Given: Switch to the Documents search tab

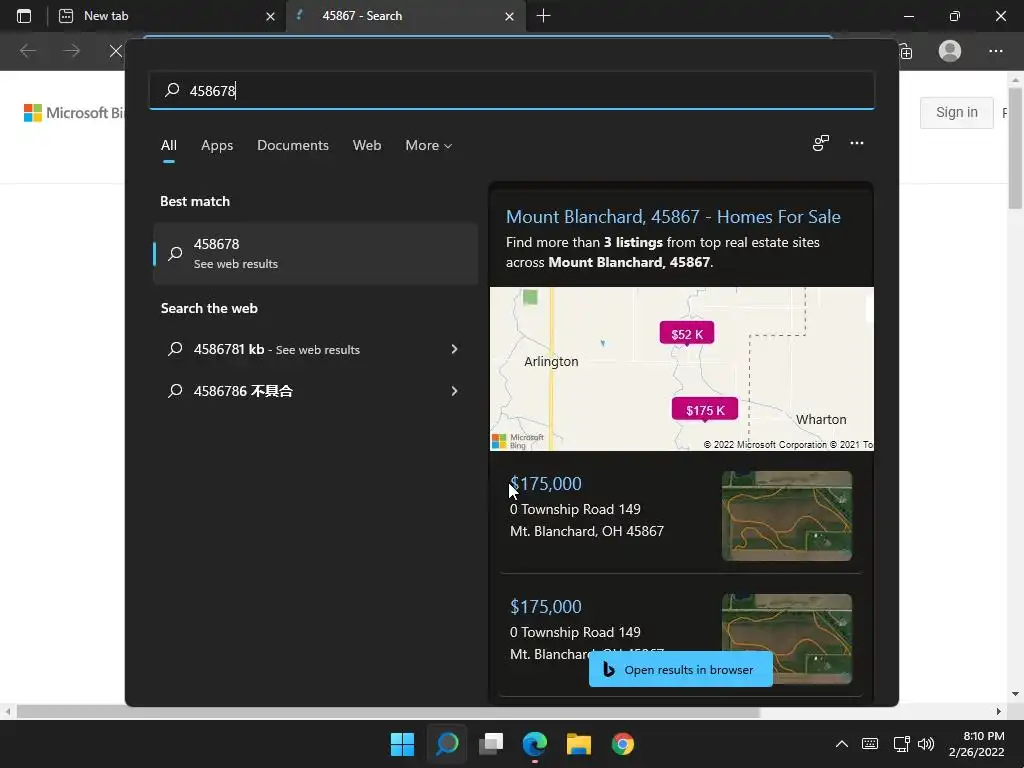Looking at the screenshot, I should click(x=293, y=146).
